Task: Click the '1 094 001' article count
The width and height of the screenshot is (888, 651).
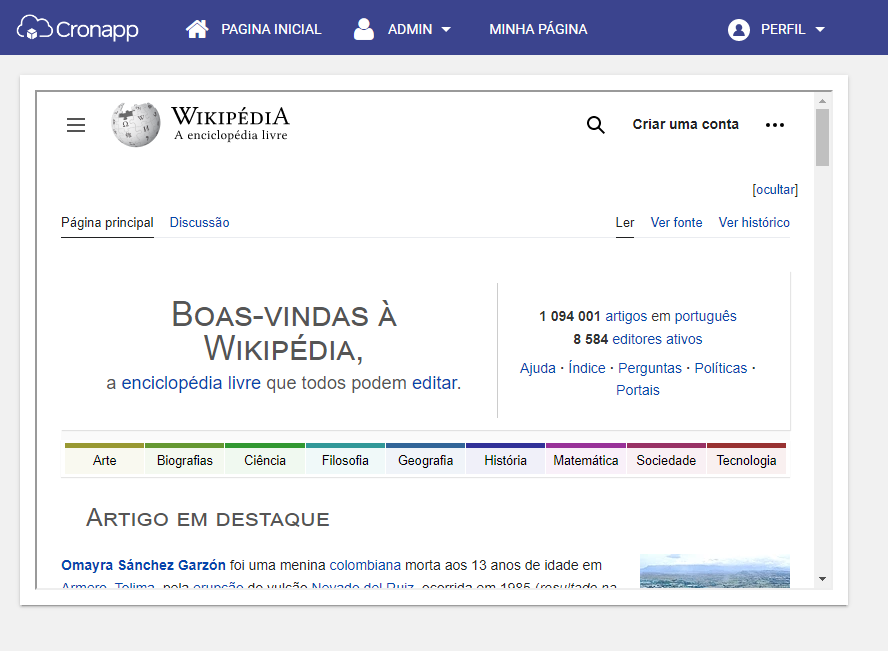Action: tap(569, 316)
